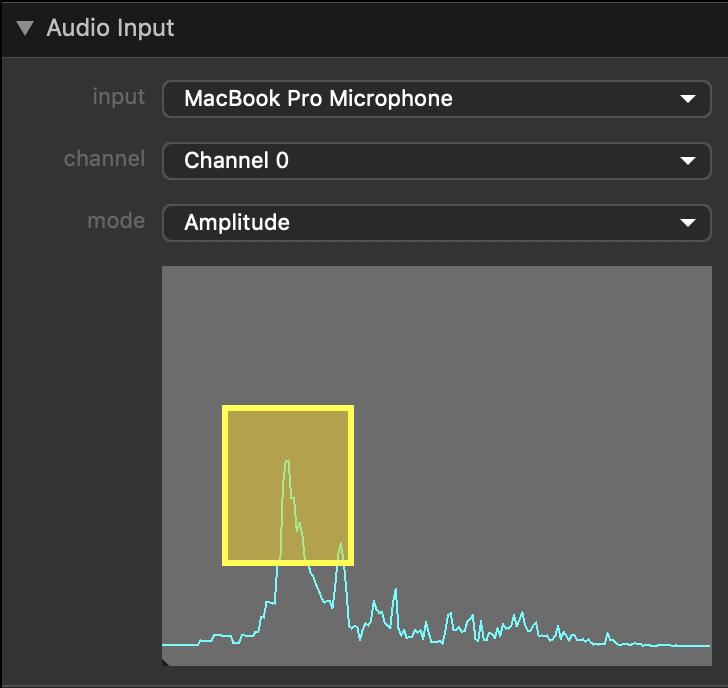
Task: Click the second peak inside yellow box
Action: pos(341,545)
